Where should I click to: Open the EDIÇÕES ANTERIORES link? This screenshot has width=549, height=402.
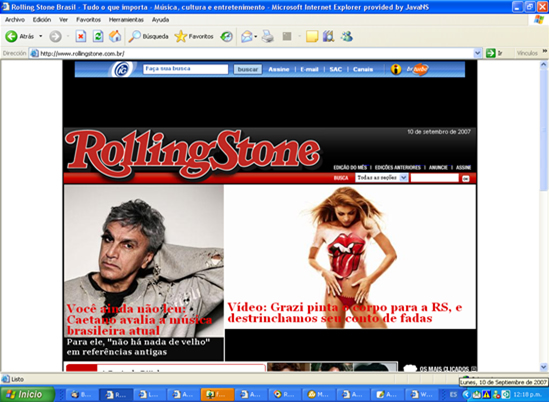[x=398, y=168]
